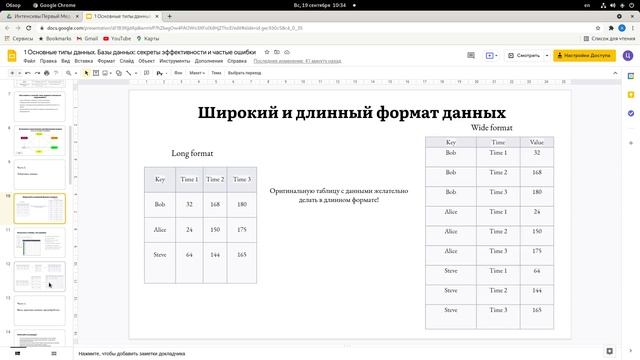Open the Вставка menu
Viewport: 640px width, 360px height.
pos(84,61)
